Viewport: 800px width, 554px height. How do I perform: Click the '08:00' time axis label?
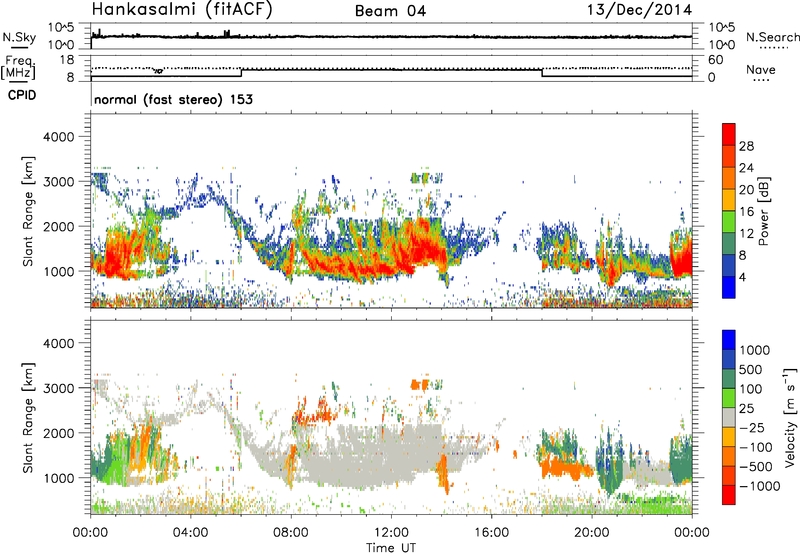click(291, 533)
